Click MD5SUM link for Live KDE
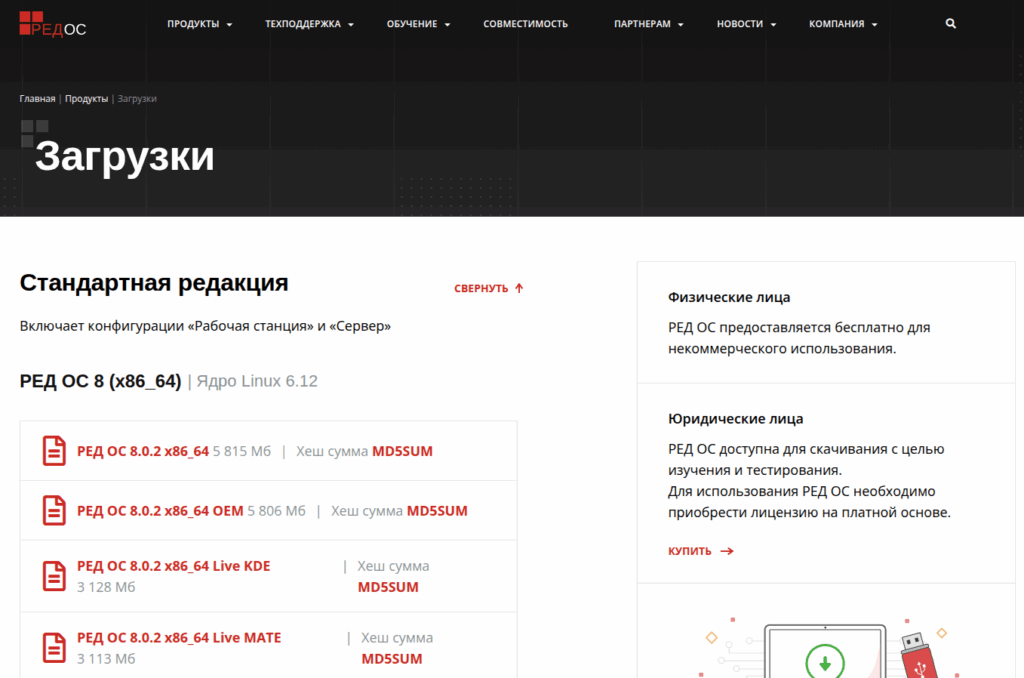 (388, 587)
